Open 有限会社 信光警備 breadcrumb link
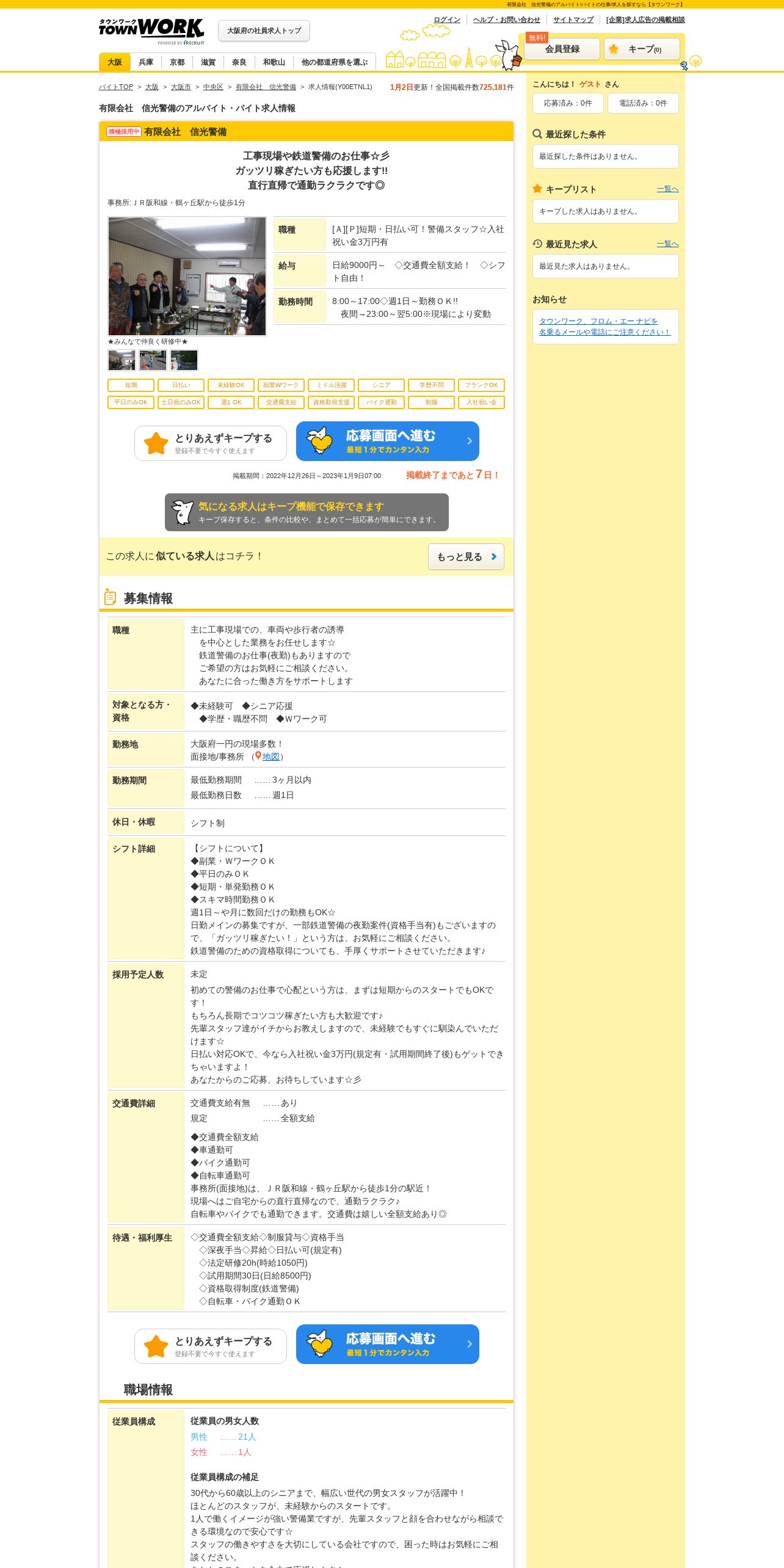 [266, 87]
